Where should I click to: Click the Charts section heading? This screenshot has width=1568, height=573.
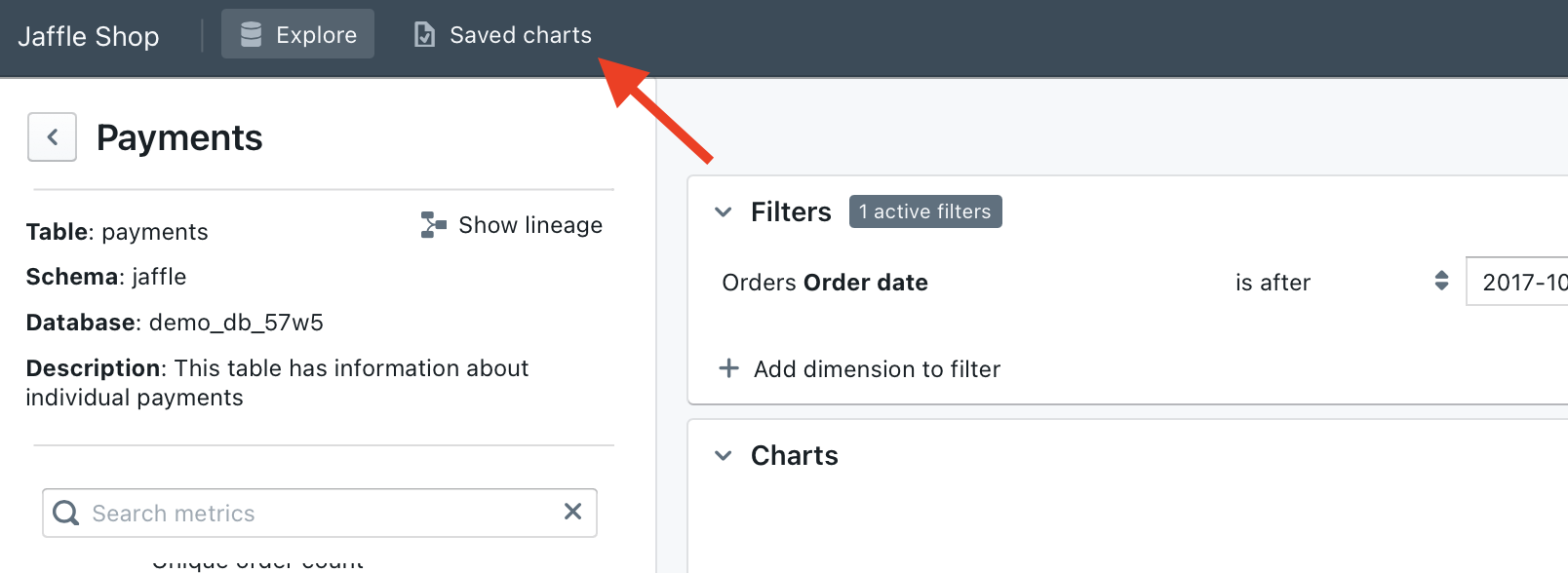coord(794,456)
